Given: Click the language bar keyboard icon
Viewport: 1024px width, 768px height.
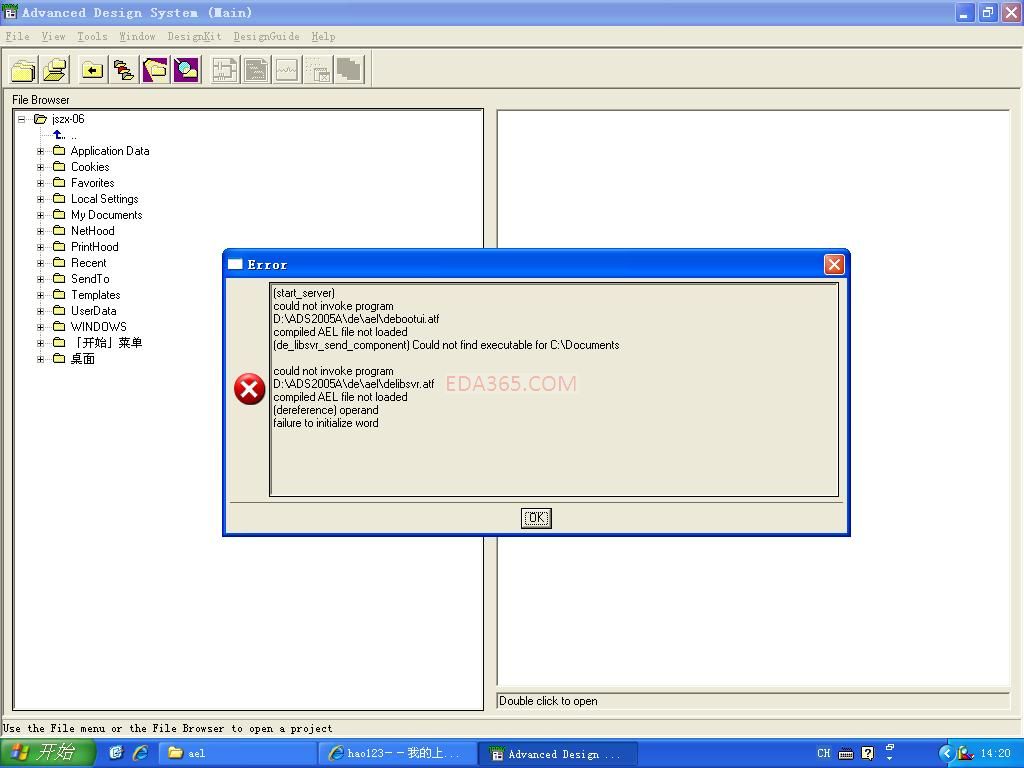Looking at the screenshot, I should click(x=846, y=754).
